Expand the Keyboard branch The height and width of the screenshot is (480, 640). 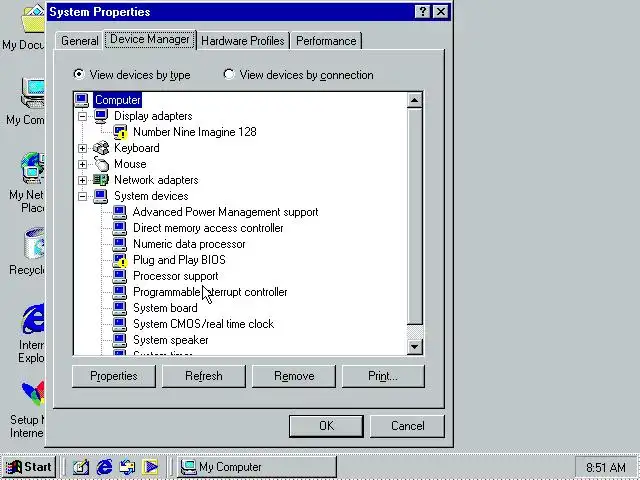82,148
